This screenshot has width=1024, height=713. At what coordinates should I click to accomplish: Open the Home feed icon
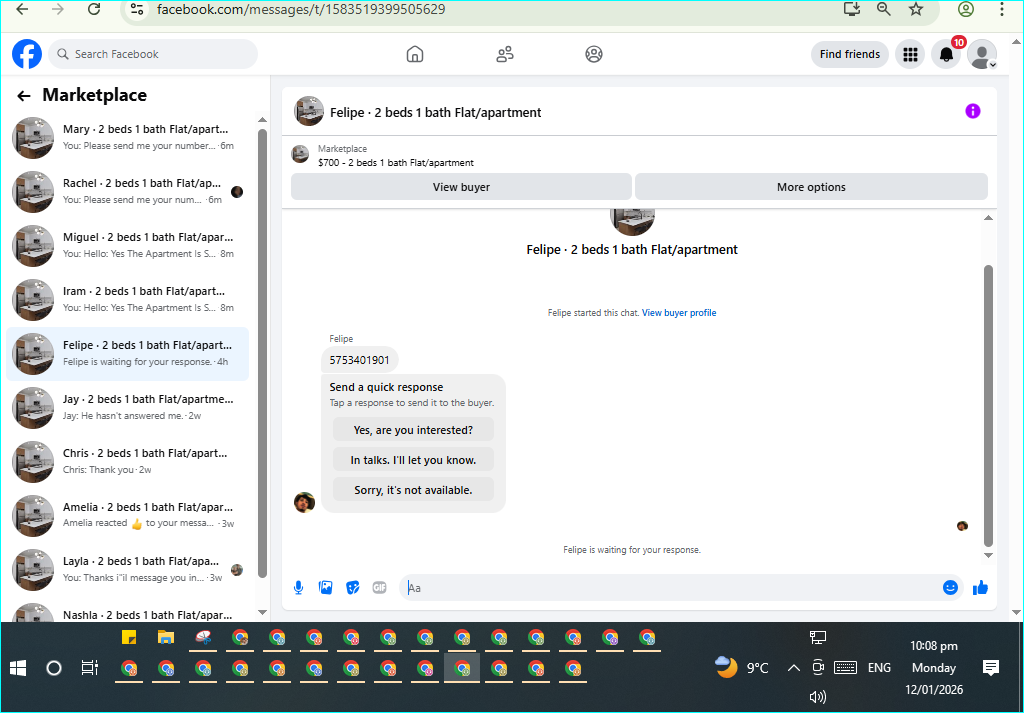(x=415, y=54)
